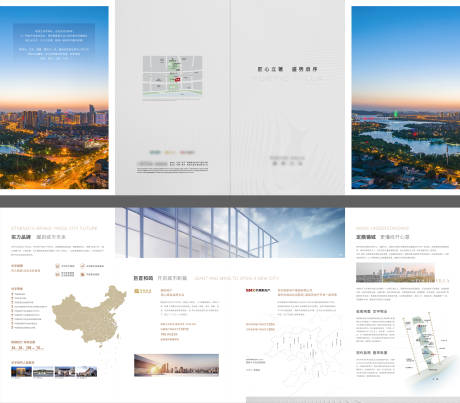Click the first small icon in the brand feature grid
The image size is (460, 403).
57,266
